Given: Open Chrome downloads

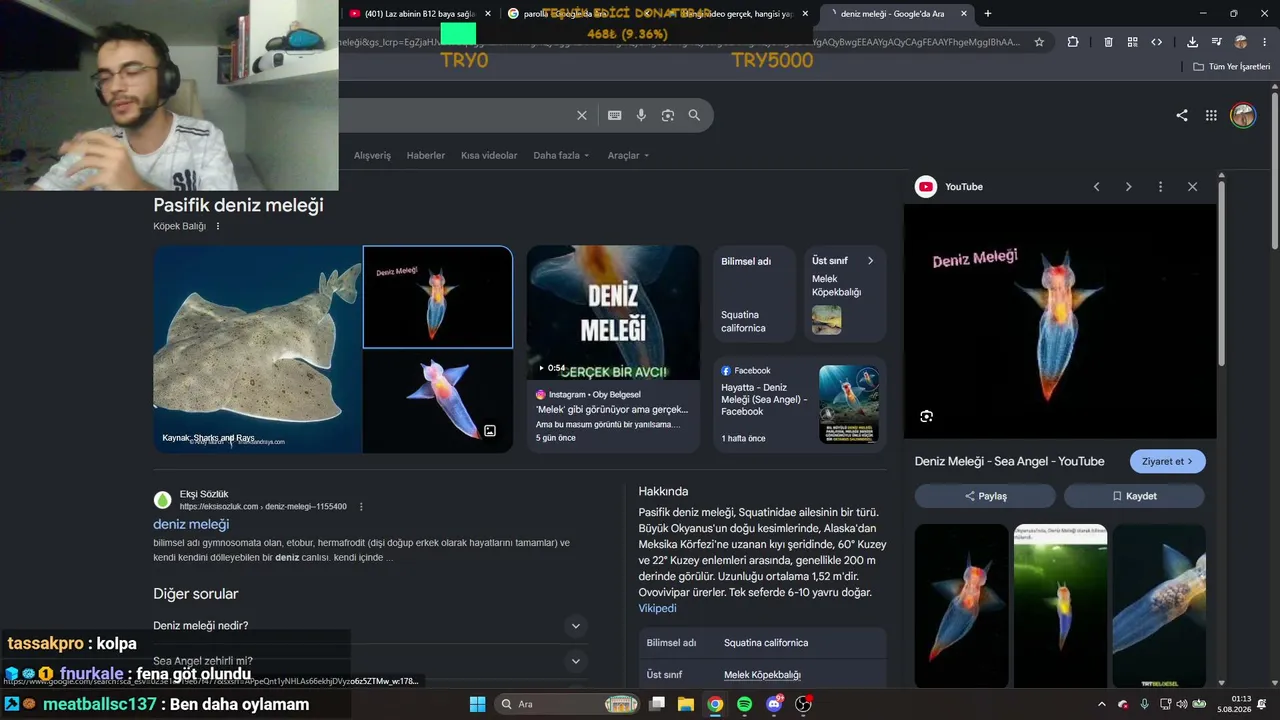Looking at the screenshot, I should tap(1192, 42).
